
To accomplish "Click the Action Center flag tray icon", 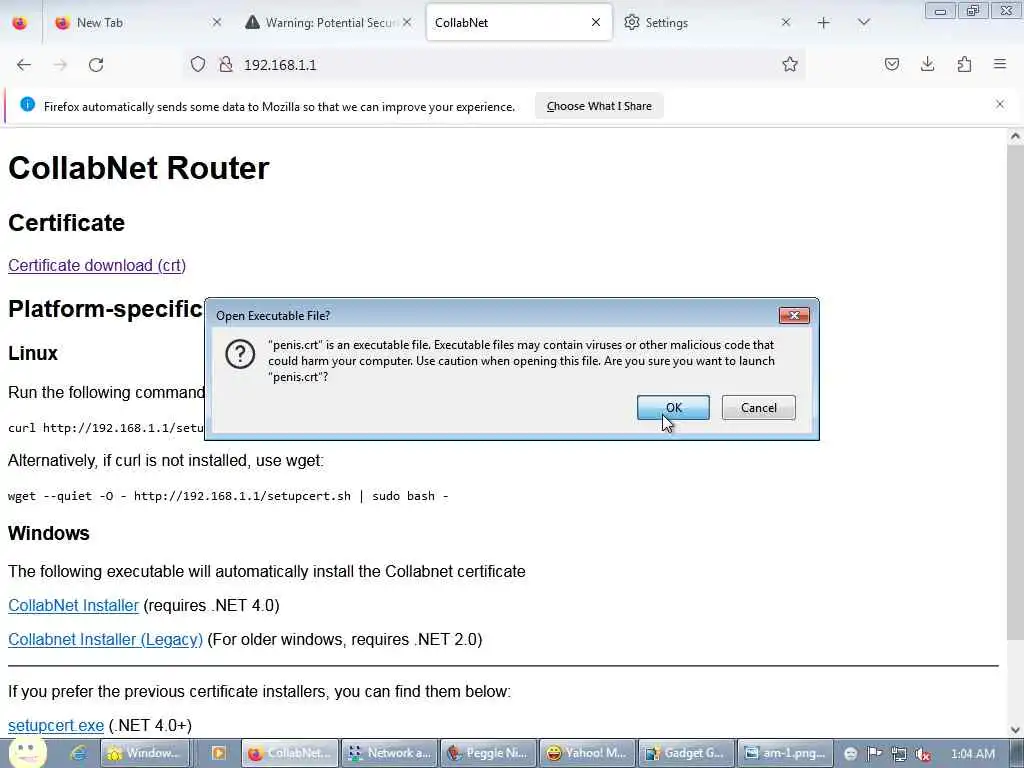I will tap(874, 754).
